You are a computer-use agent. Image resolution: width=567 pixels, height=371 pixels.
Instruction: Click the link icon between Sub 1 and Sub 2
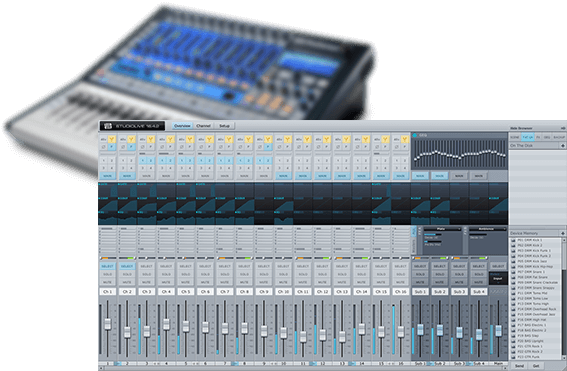click(x=430, y=363)
